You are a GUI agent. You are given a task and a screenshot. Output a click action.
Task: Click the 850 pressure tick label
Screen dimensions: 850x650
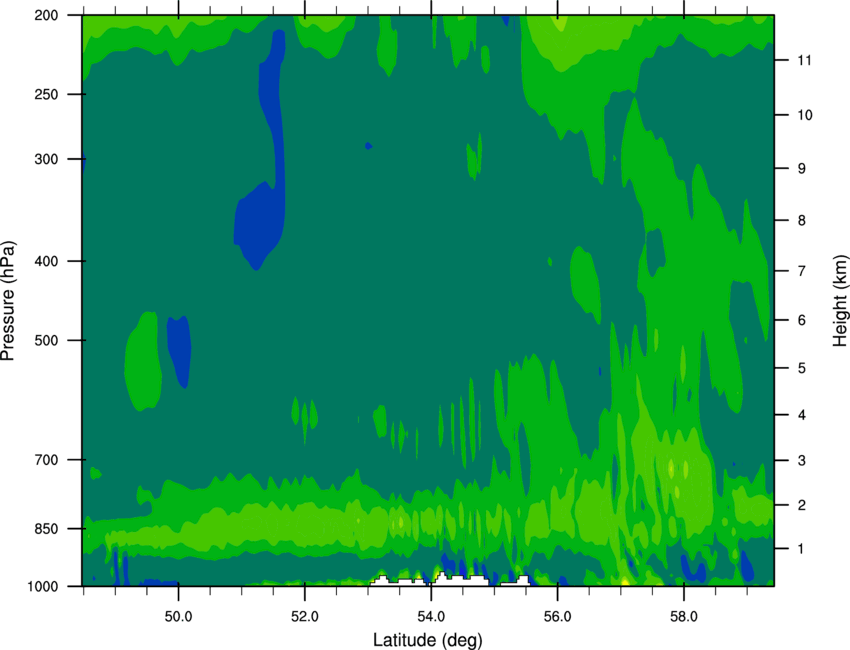point(46,529)
